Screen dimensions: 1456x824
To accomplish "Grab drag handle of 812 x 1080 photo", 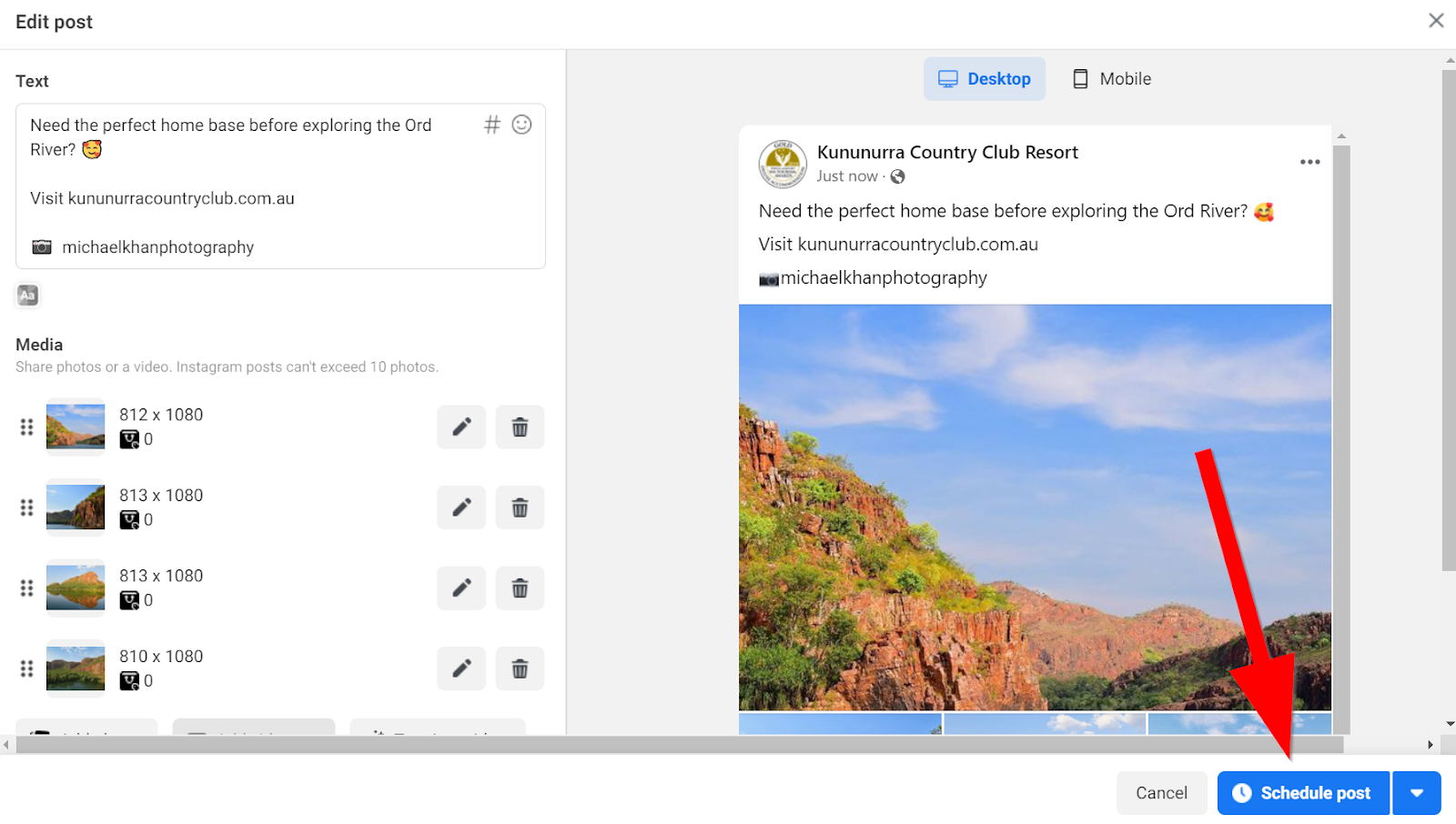I will [26, 427].
